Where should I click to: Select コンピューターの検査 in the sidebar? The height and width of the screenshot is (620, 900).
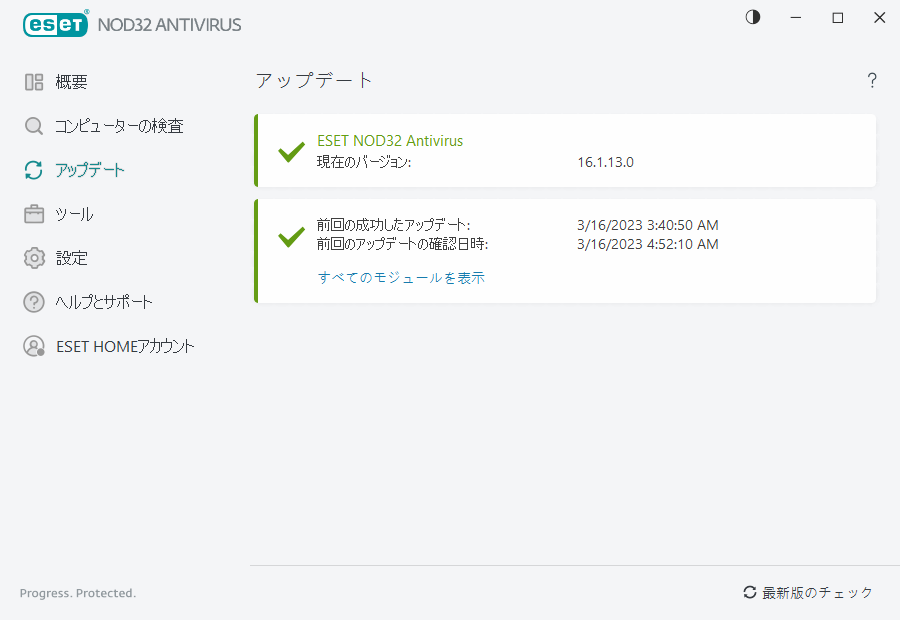pyautogui.click(x=119, y=126)
